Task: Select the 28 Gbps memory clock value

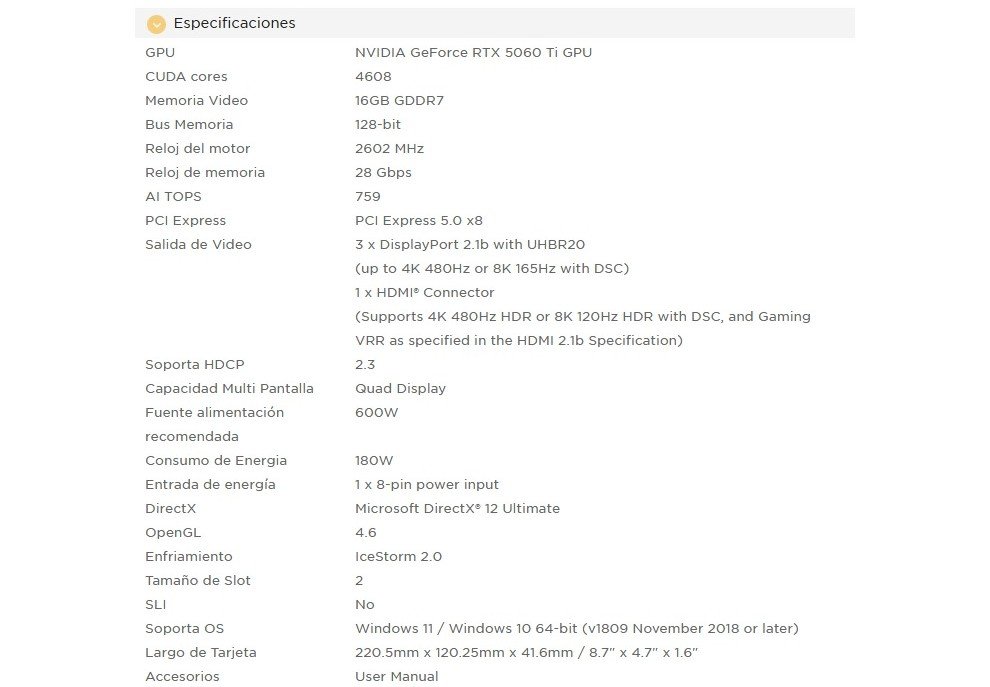Action: 383,172
